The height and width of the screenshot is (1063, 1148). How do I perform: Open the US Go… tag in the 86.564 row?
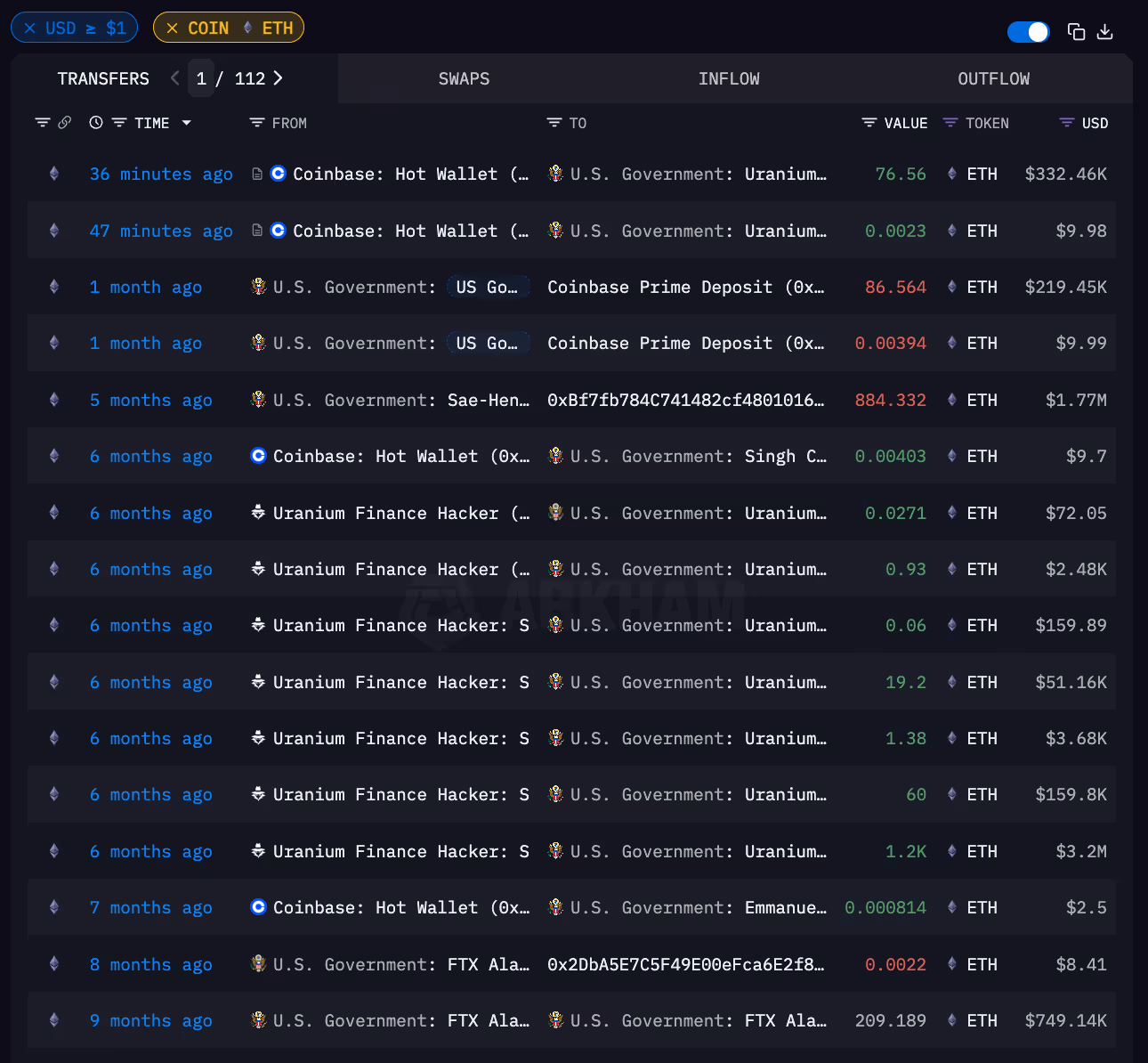(488, 288)
